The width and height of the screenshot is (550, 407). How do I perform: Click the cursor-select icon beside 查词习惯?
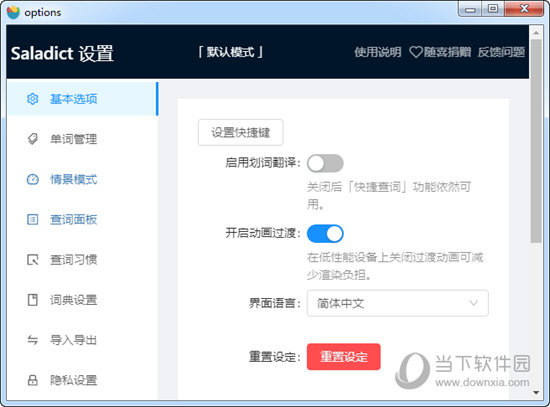pos(33,260)
